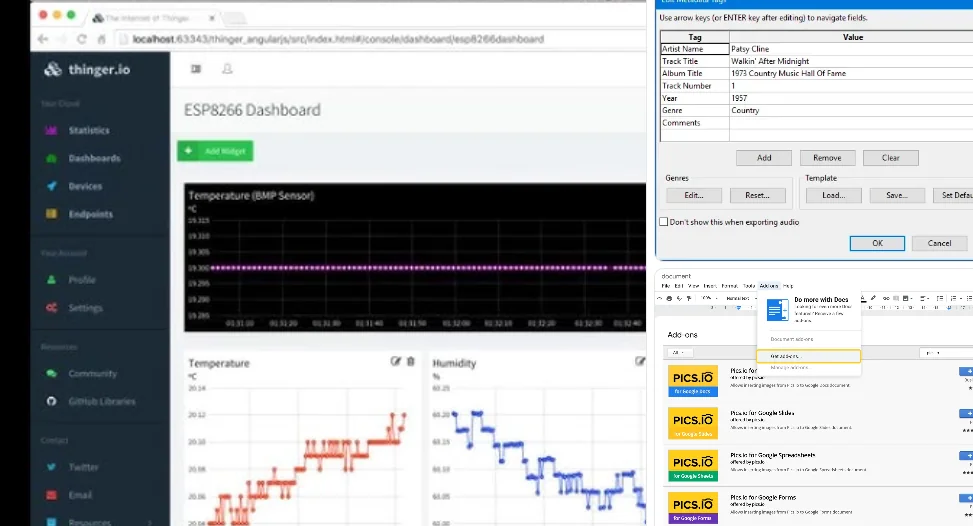Click the Artist Name value field
Screen dimensions: 973x526
850,48
